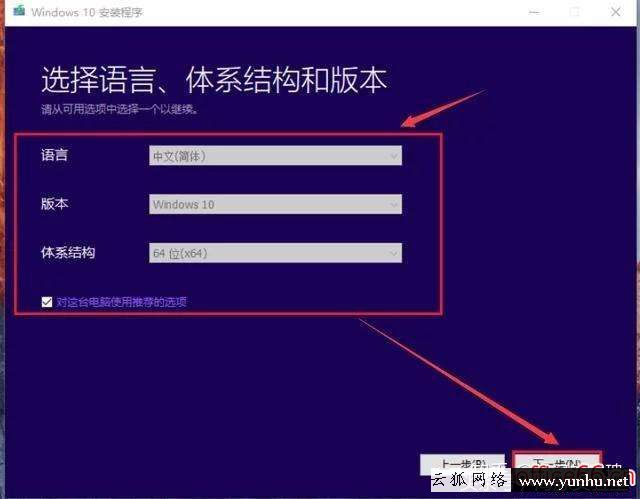640x499 pixels.
Task: Click the Windows 10 setup icon in title bar
Action: click(19, 11)
